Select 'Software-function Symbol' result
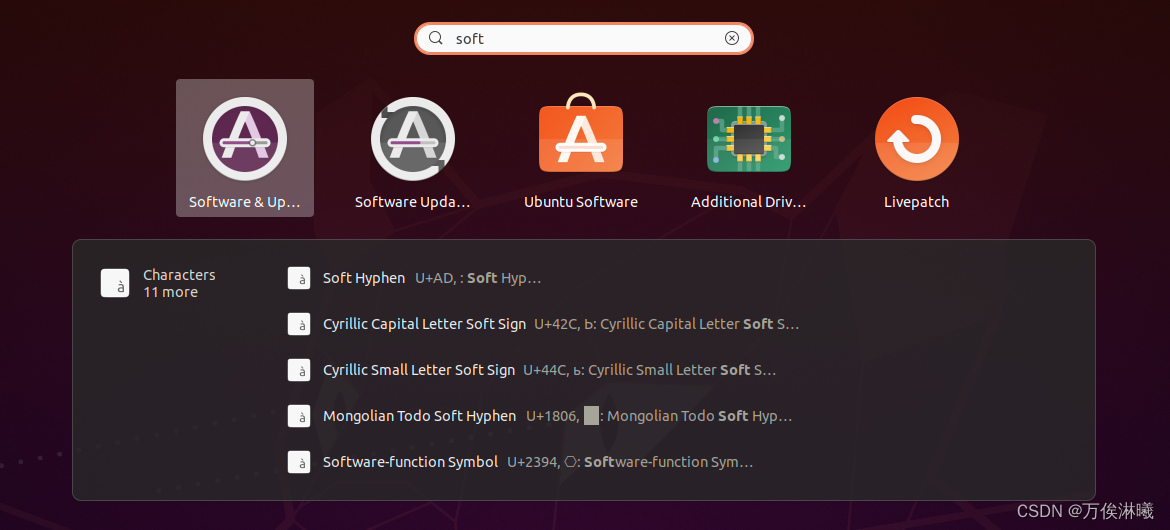The height and width of the screenshot is (530, 1170). [x=410, y=462]
